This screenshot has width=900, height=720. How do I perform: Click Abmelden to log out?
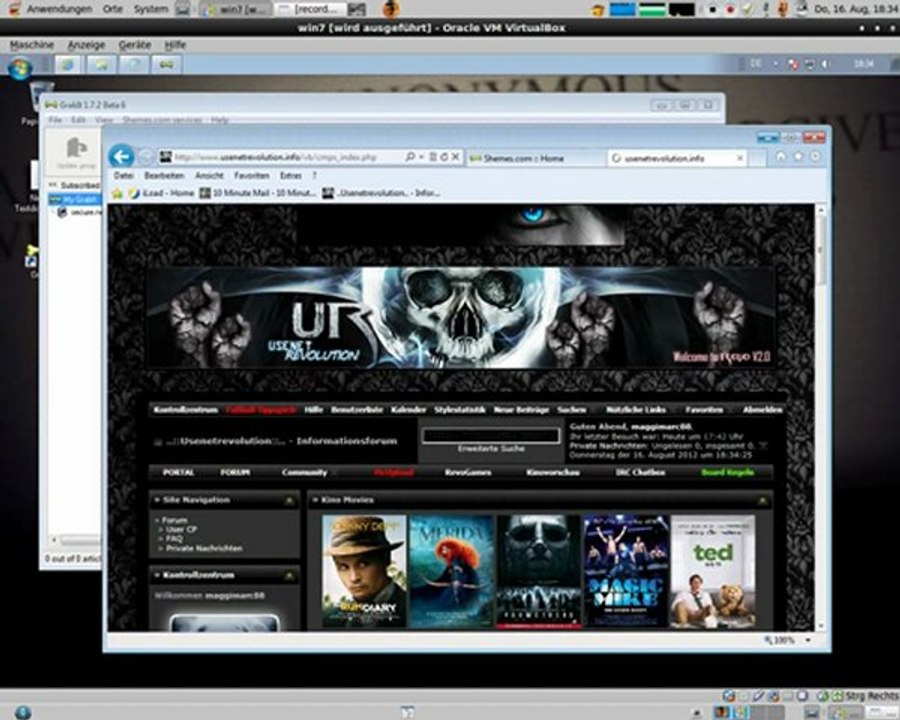point(762,409)
